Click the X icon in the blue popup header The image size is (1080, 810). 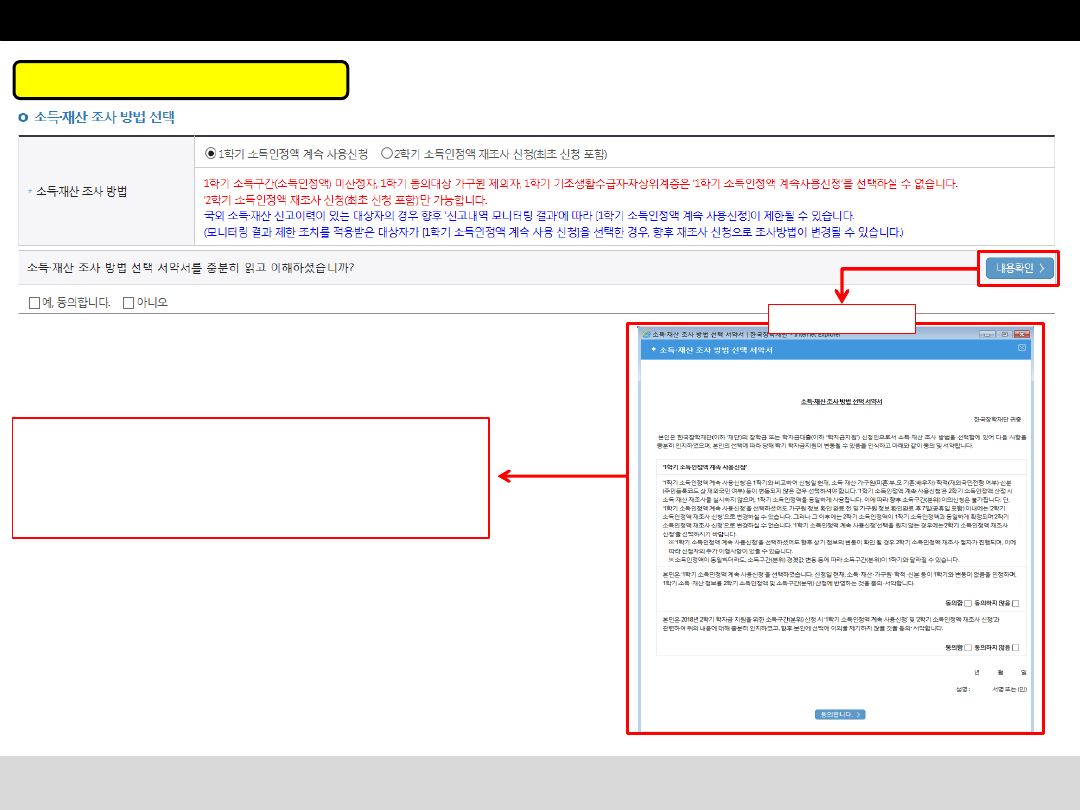click(1021, 348)
